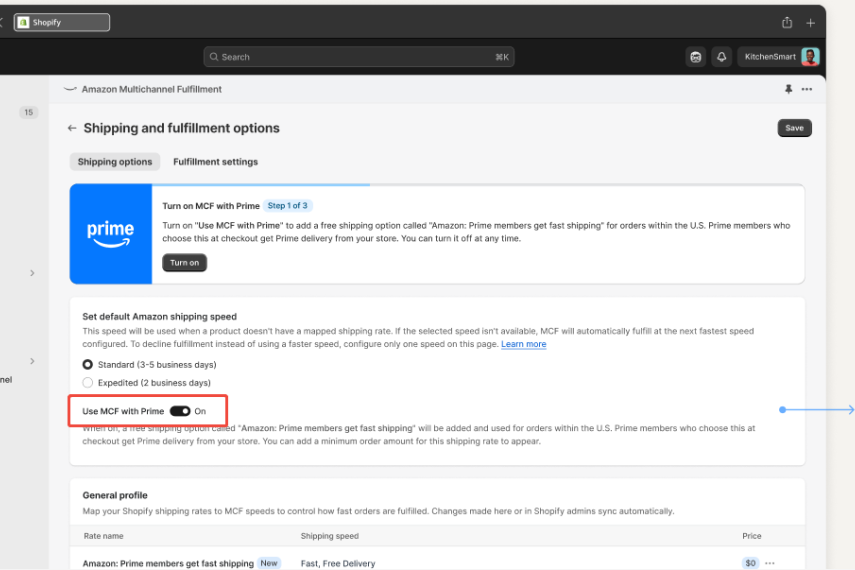Open the notifications bell
The image size is (855, 570).
point(721,57)
